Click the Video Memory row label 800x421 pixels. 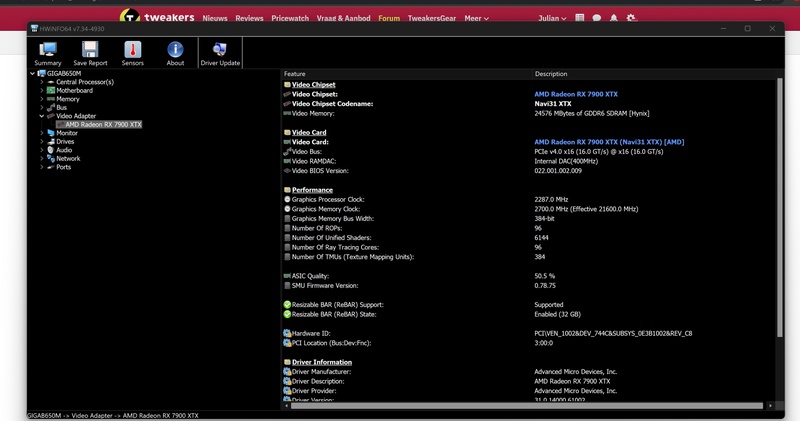pyautogui.click(x=313, y=113)
